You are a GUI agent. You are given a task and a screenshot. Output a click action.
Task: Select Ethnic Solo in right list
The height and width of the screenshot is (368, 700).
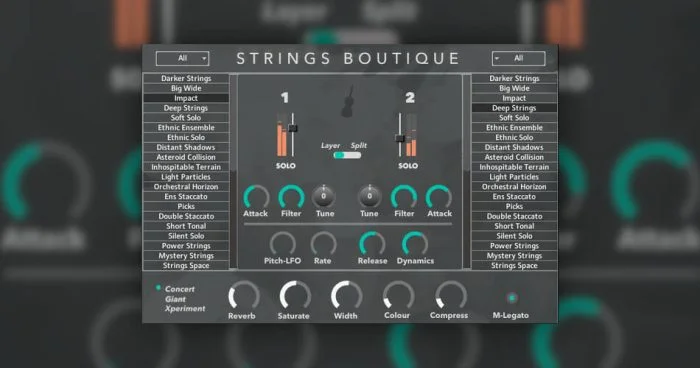pyautogui.click(x=514, y=137)
